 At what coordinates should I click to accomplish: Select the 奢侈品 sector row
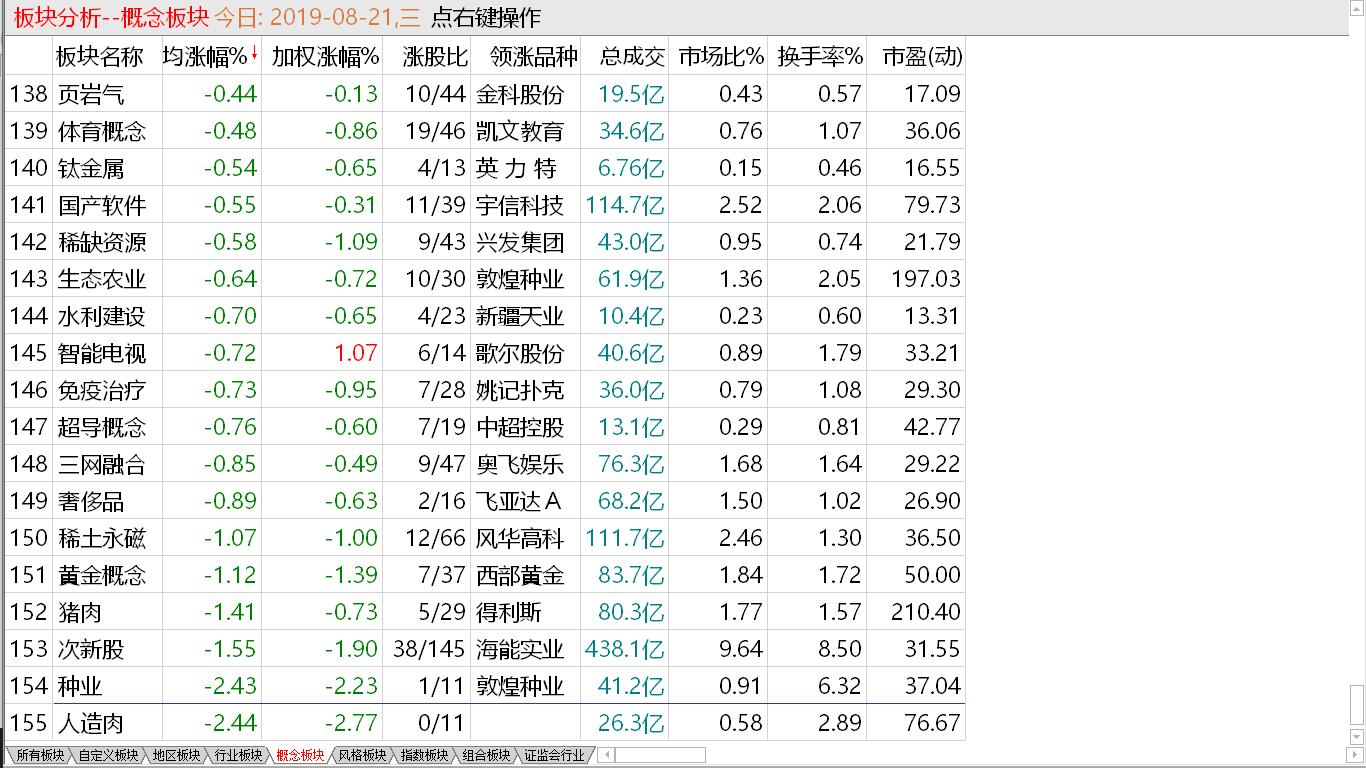coord(485,501)
